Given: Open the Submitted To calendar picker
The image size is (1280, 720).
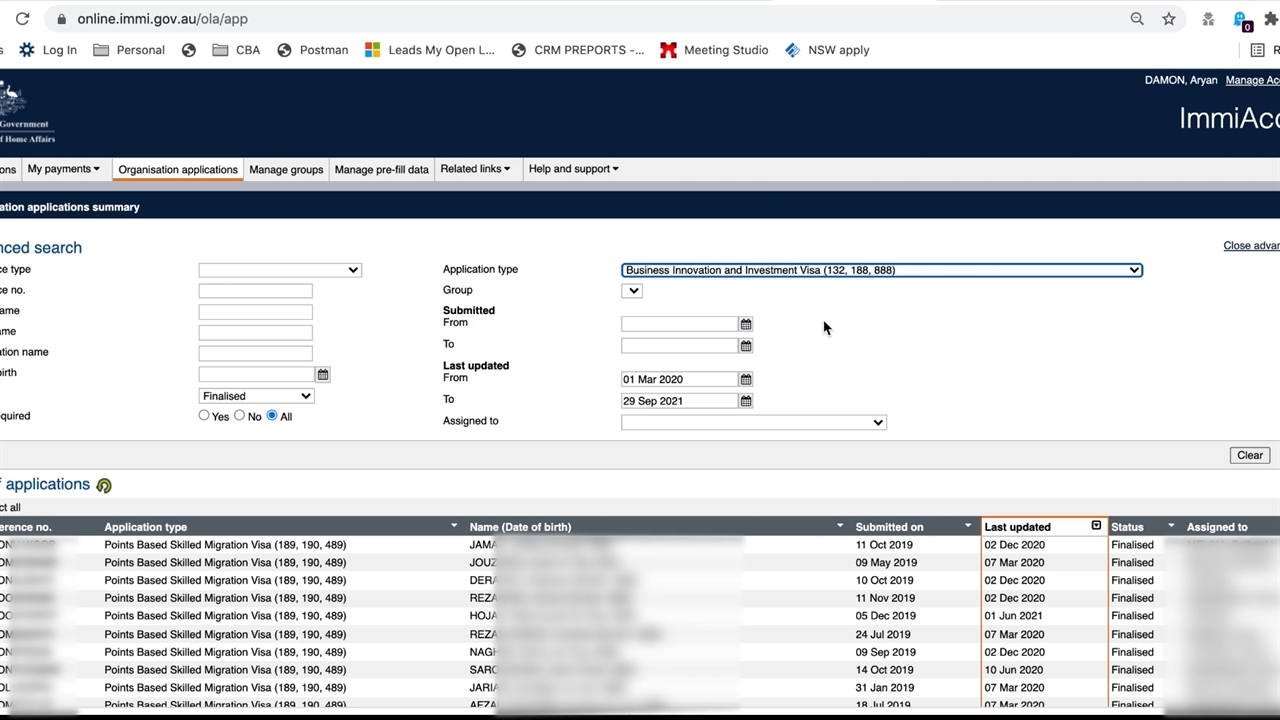Looking at the screenshot, I should click(745, 346).
